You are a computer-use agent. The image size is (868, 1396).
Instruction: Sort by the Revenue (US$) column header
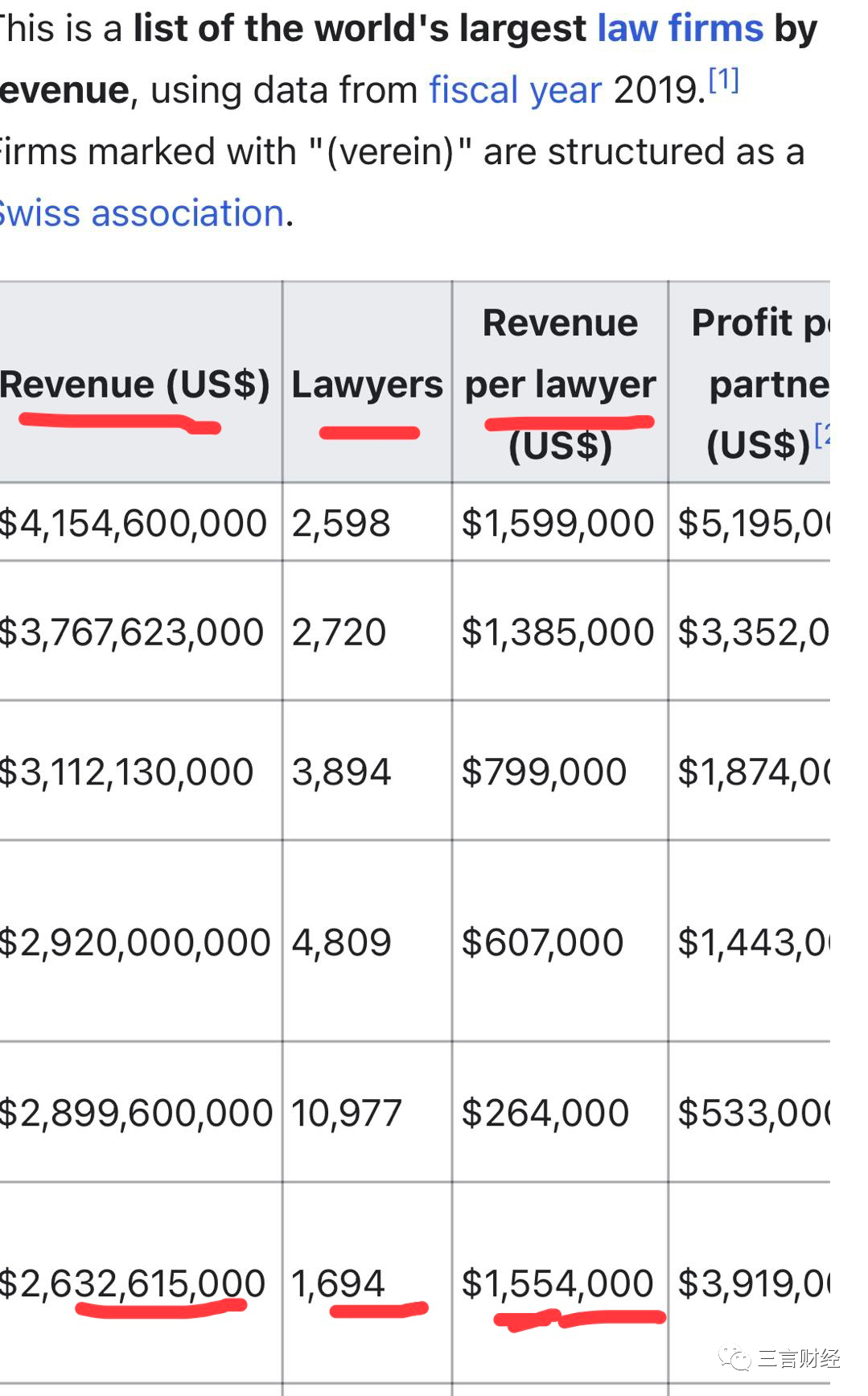pyautogui.click(x=134, y=385)
